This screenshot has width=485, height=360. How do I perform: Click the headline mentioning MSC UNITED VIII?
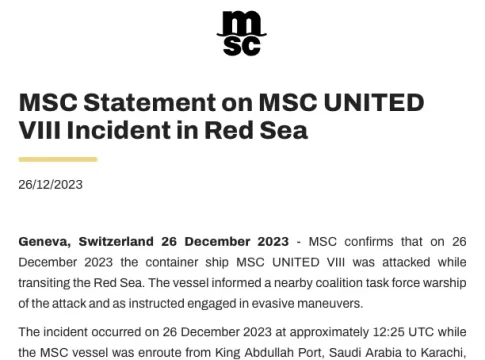[x=221, y=116]
